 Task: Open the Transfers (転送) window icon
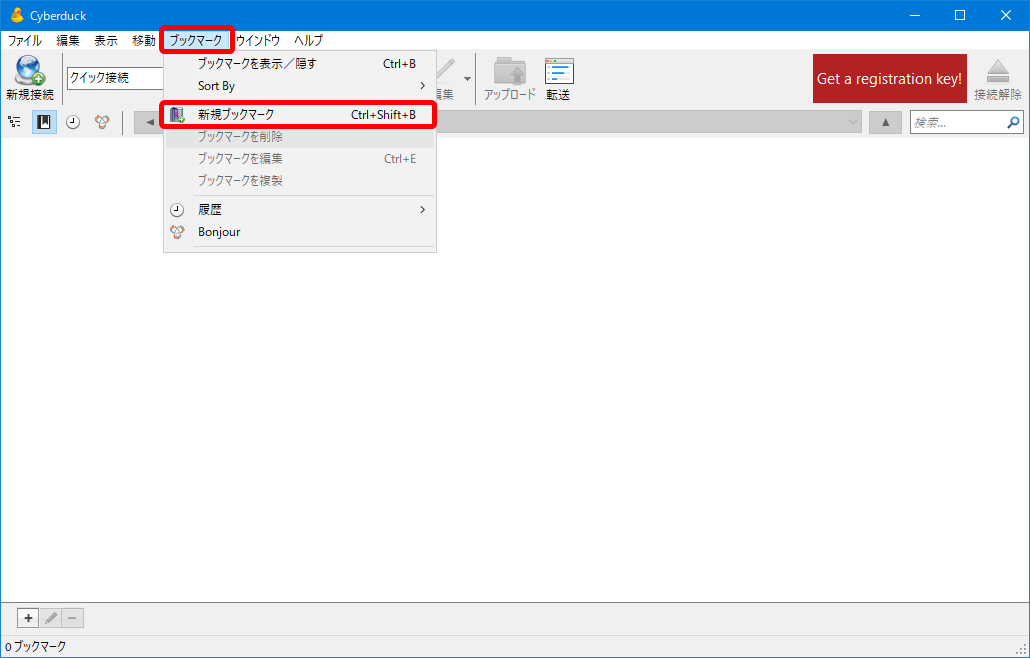[x=559, y=71]
